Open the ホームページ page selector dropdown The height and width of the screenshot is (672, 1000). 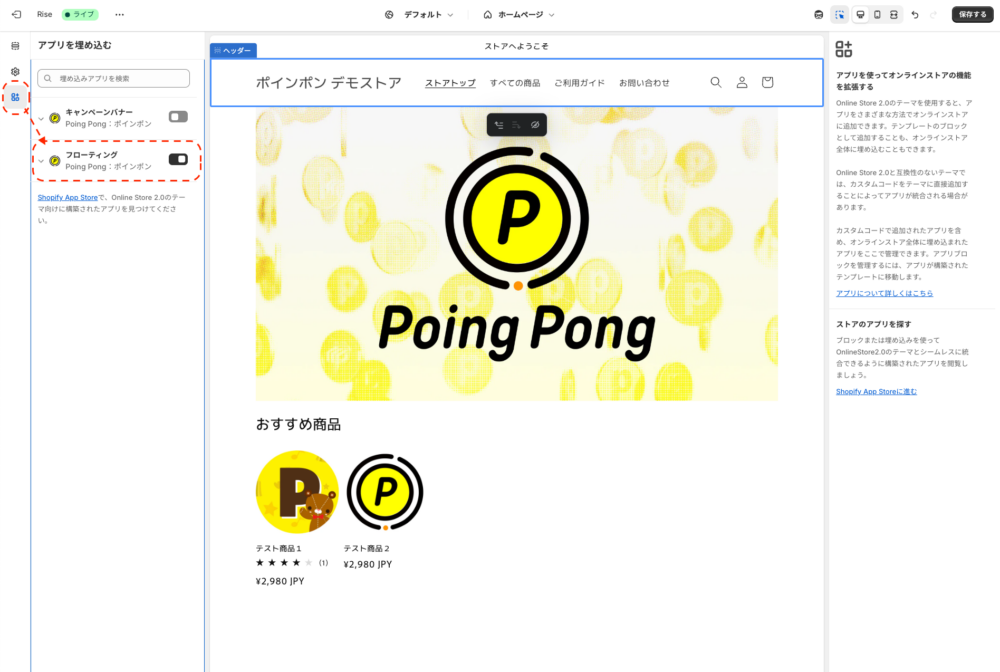[519, 15]
